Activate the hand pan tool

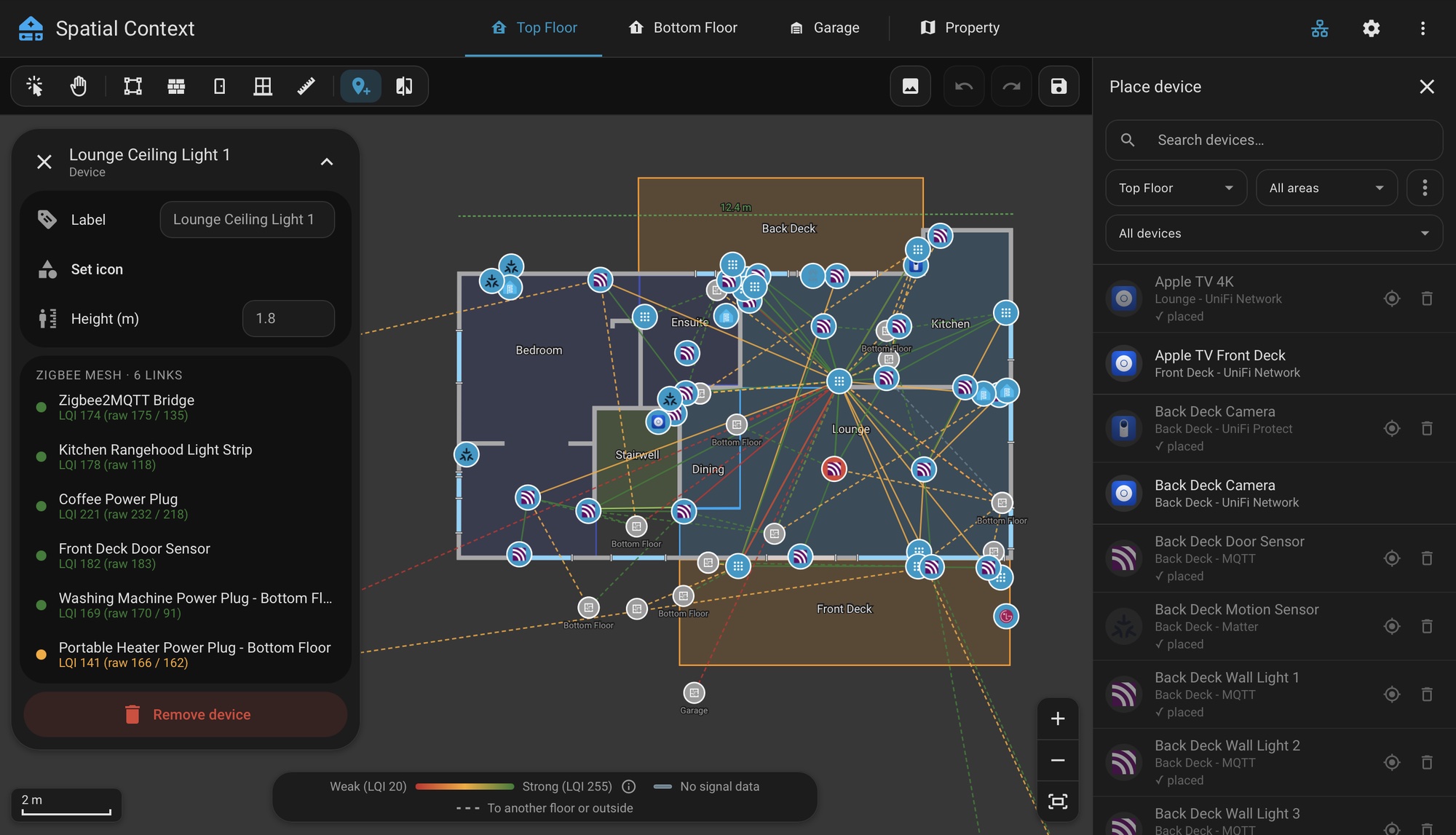point(78,87)
